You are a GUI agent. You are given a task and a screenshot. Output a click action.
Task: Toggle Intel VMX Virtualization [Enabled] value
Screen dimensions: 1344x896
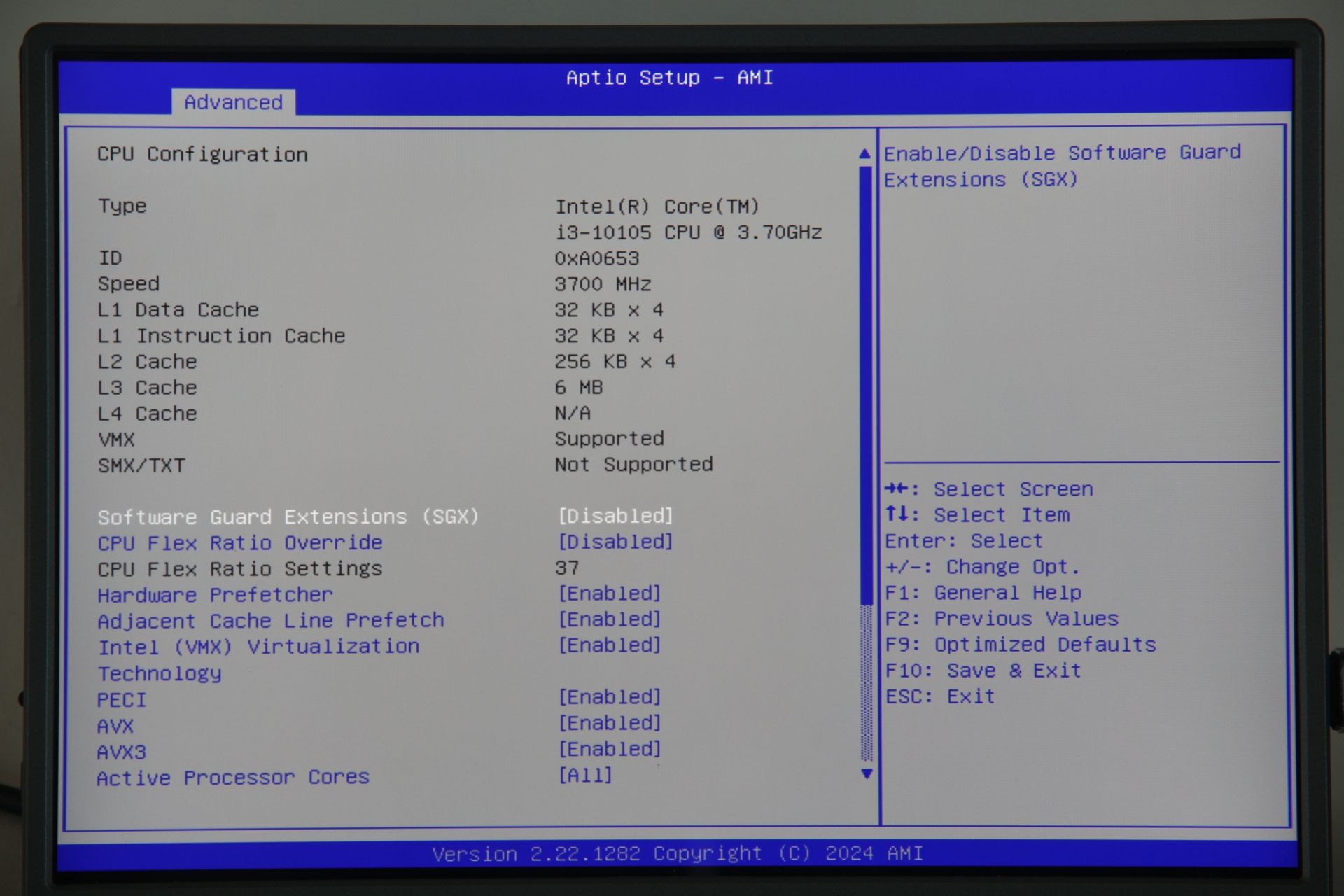click(609, 646)
